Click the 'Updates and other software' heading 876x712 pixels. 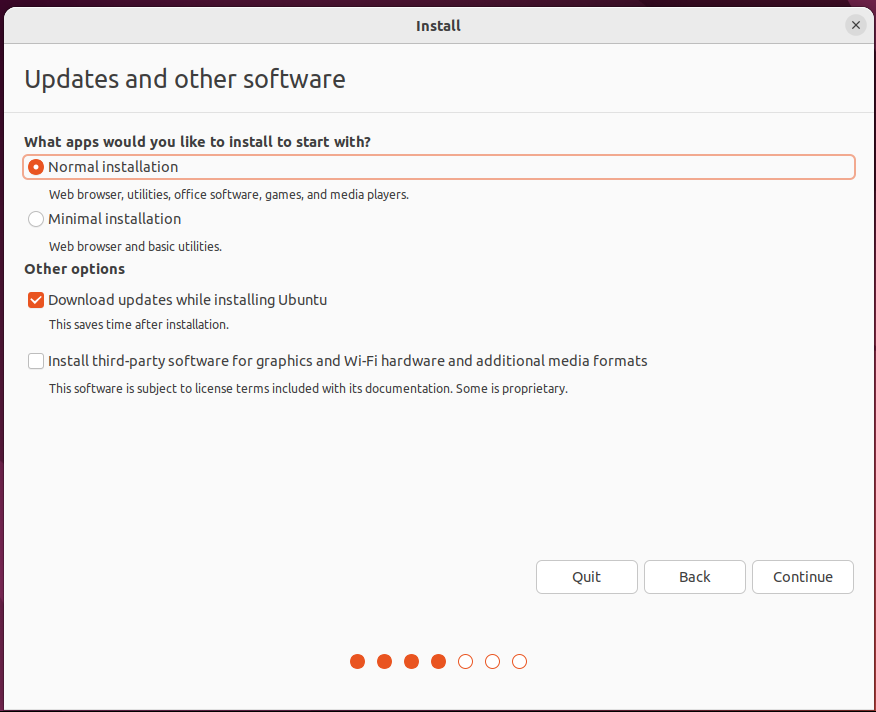pos(184,79)
